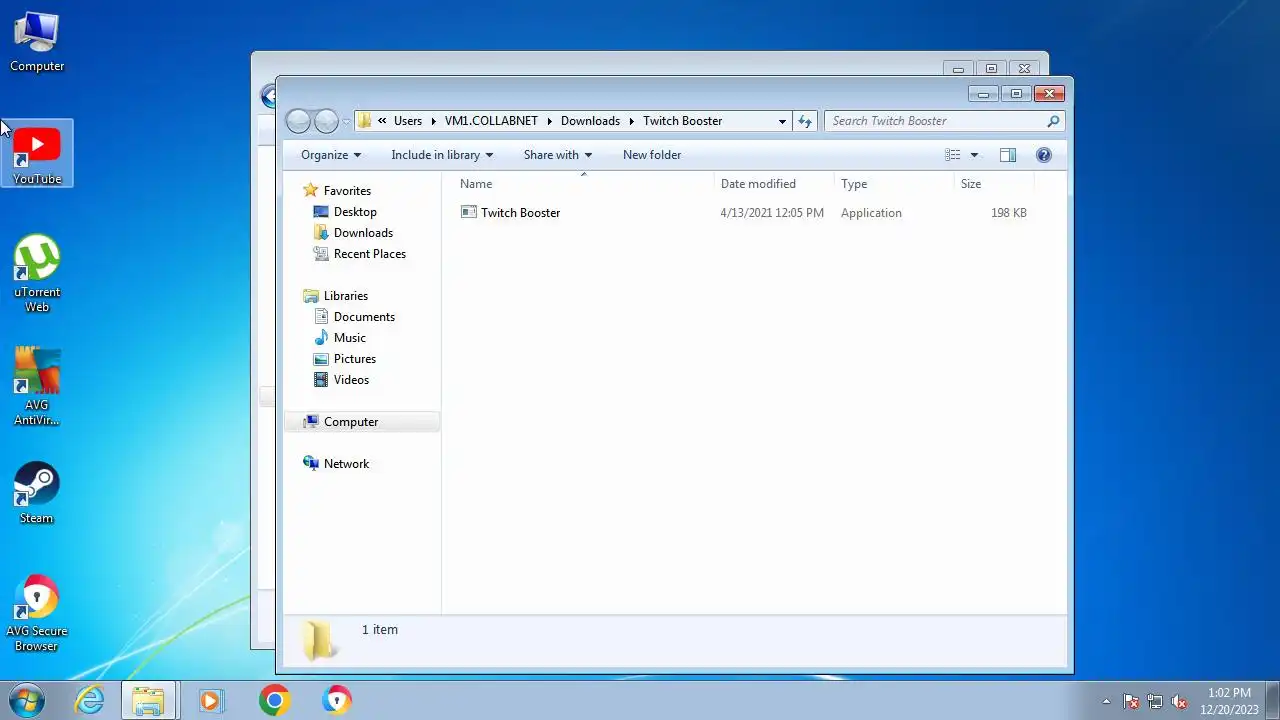
Task: Open Videos library
Action: coord(351,380)
